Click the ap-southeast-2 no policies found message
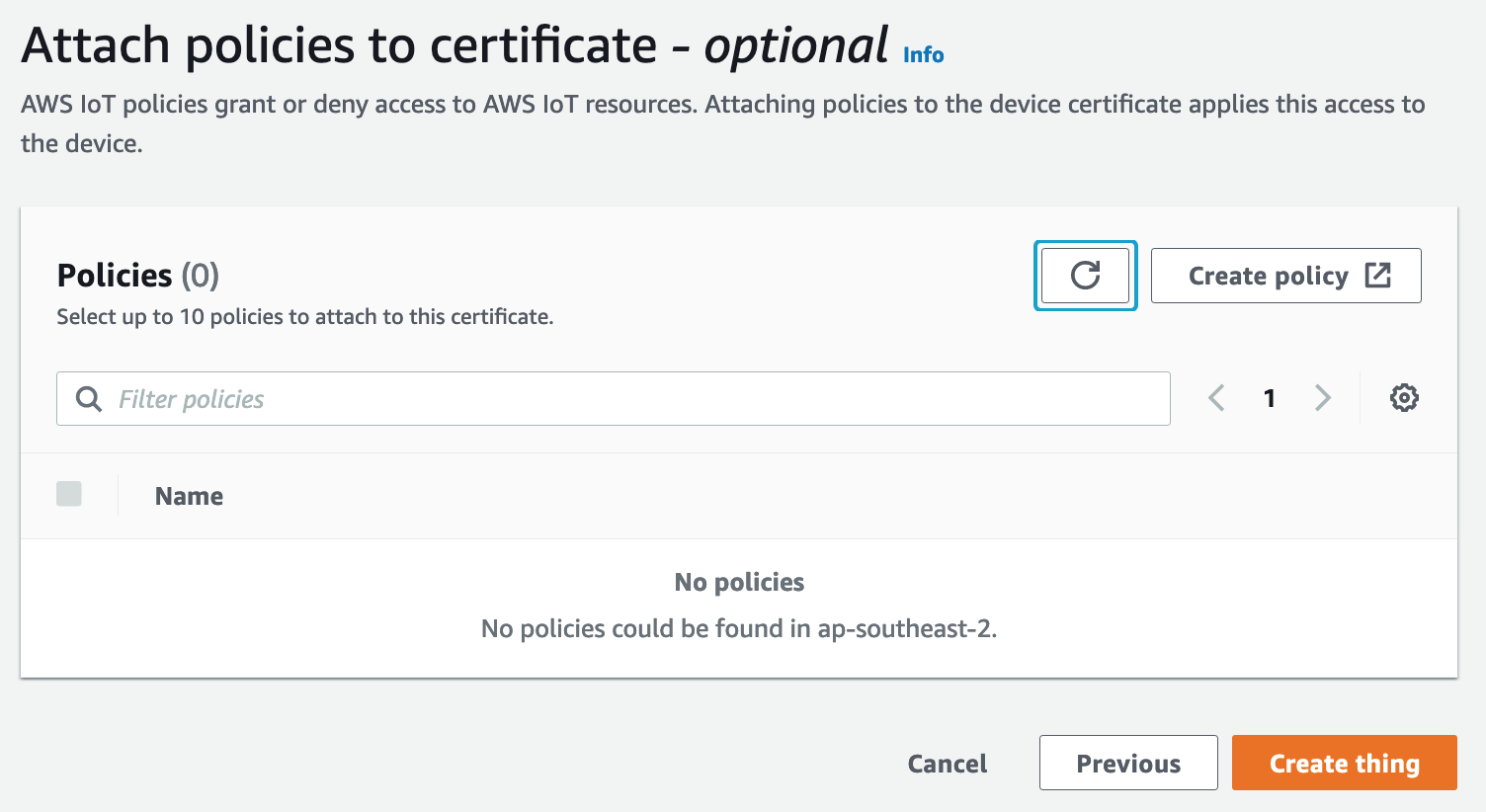Viewport: 1486px width, 812px height. click(739, 629)
